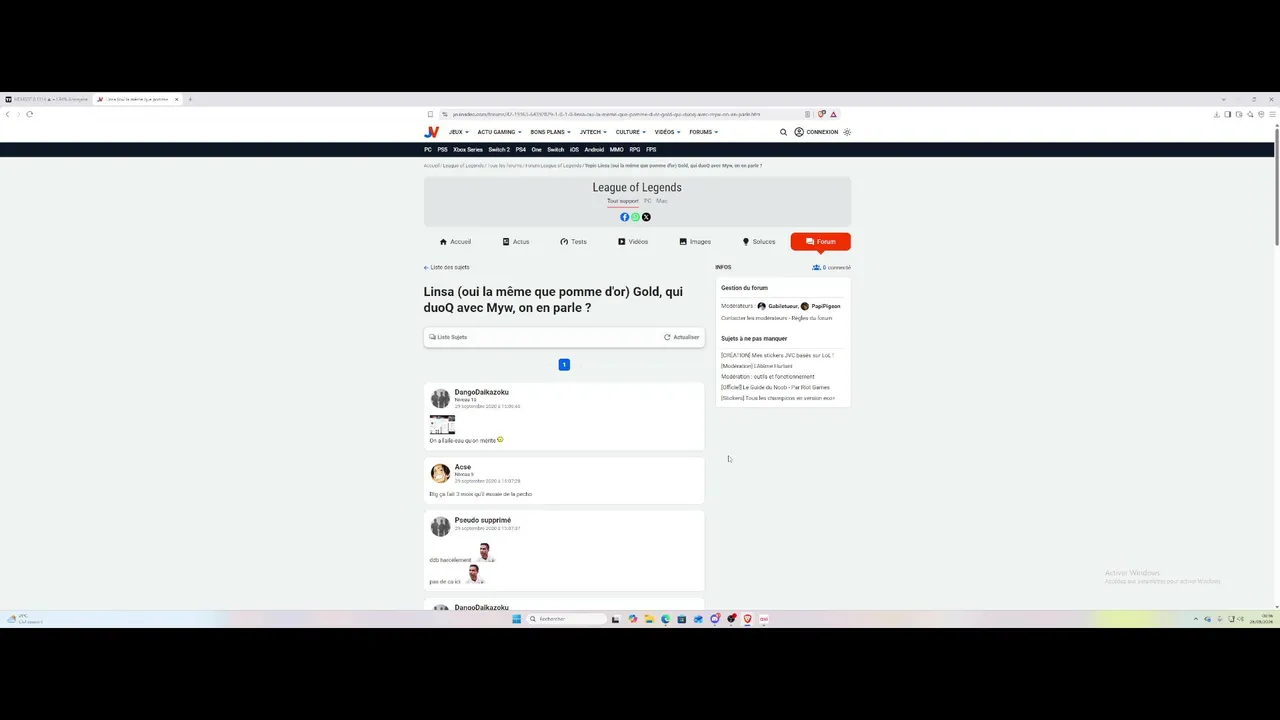Click the bookmark icon in address bar
Screen dimensions: 1280x720
(x=430, y=114)
